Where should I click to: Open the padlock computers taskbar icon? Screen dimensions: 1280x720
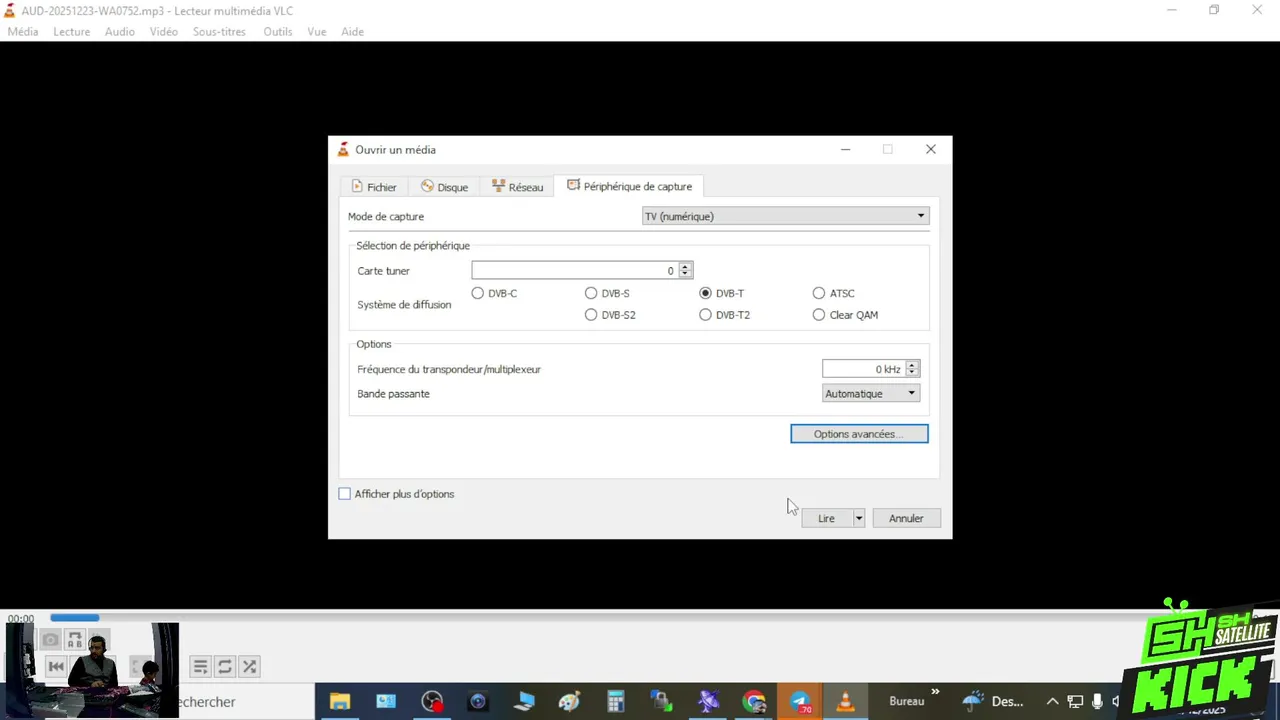pos(662,702)
